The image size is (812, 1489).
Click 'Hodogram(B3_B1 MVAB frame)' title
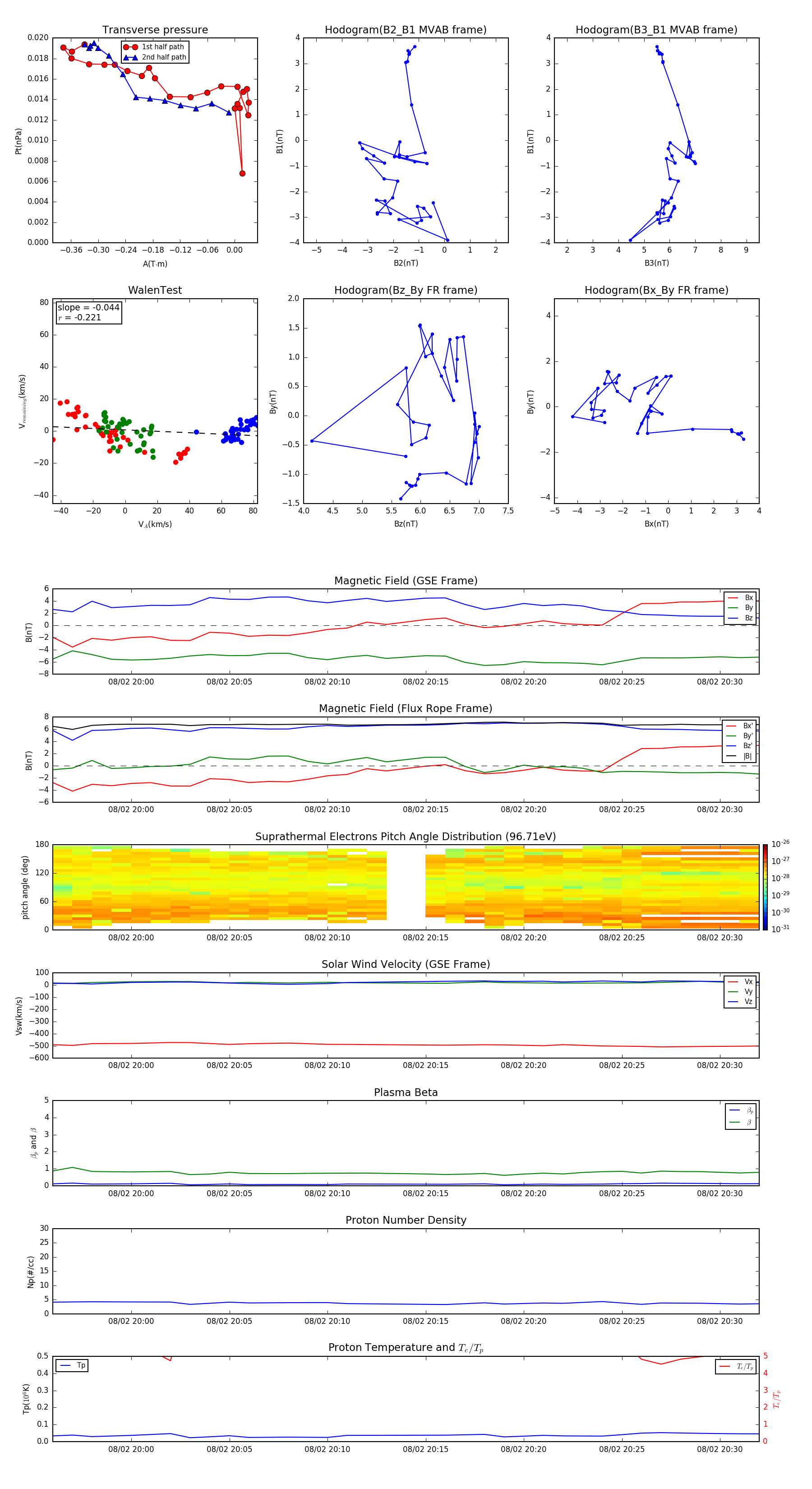pos(656,30)
